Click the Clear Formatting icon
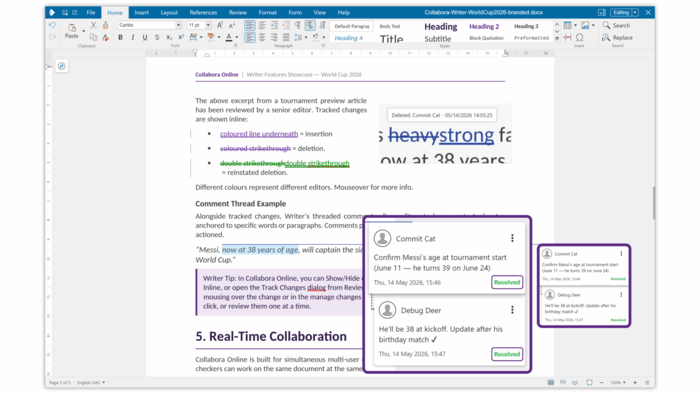Viewport: 700px width, 394px height. coord(105,37)
